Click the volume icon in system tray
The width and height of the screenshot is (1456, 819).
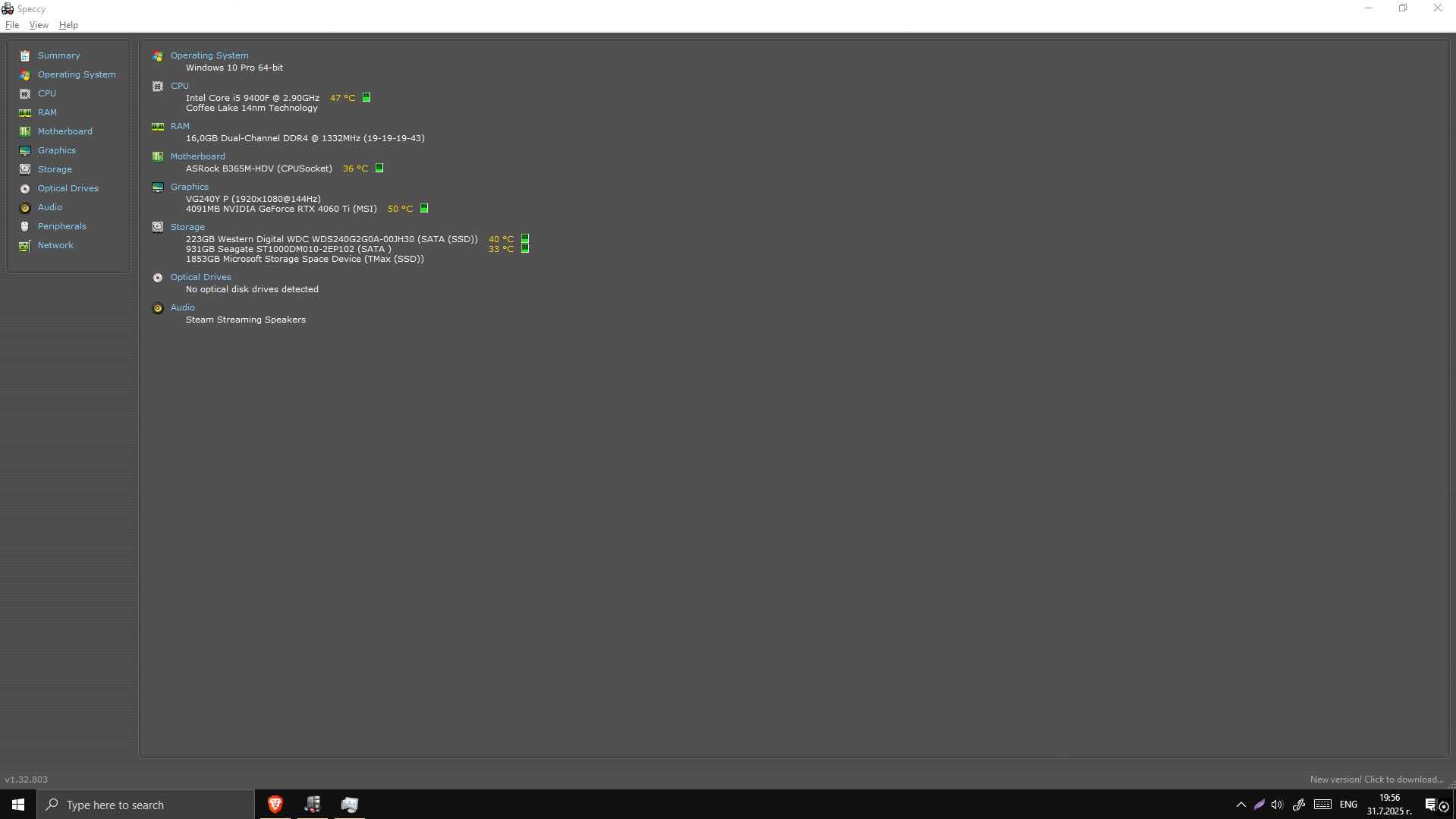pyautogui.click(x=1277, y=805)
